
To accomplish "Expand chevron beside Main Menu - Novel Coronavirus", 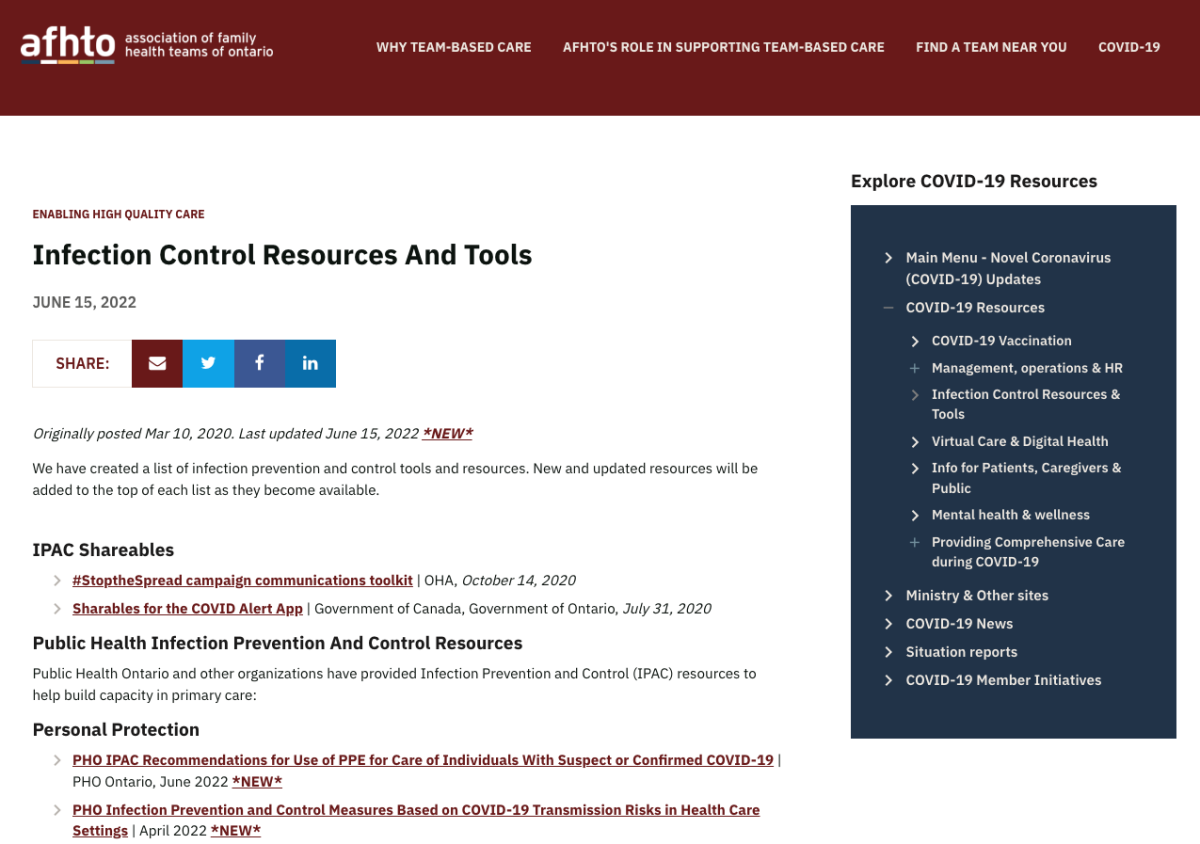I will pos(888,258).
